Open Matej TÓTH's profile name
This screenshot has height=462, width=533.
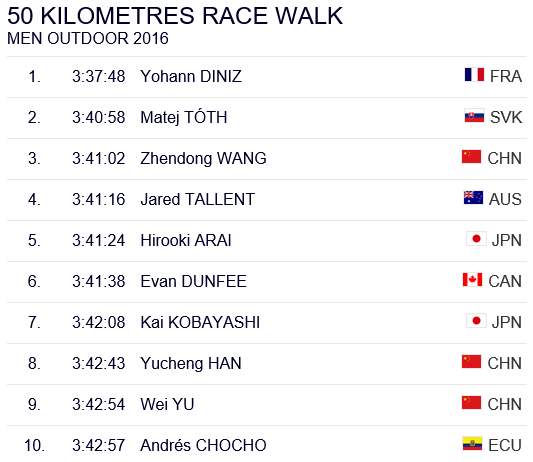tap(184, 117)
